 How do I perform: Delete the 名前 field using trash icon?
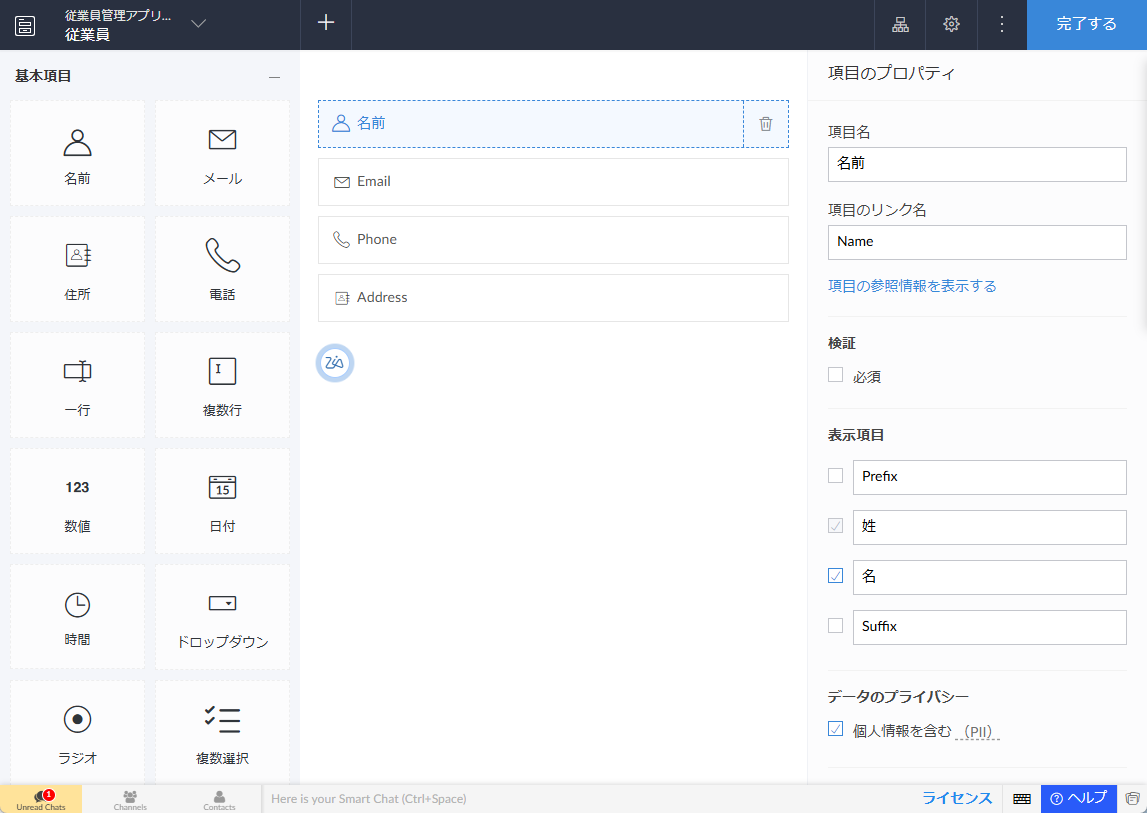766,124
